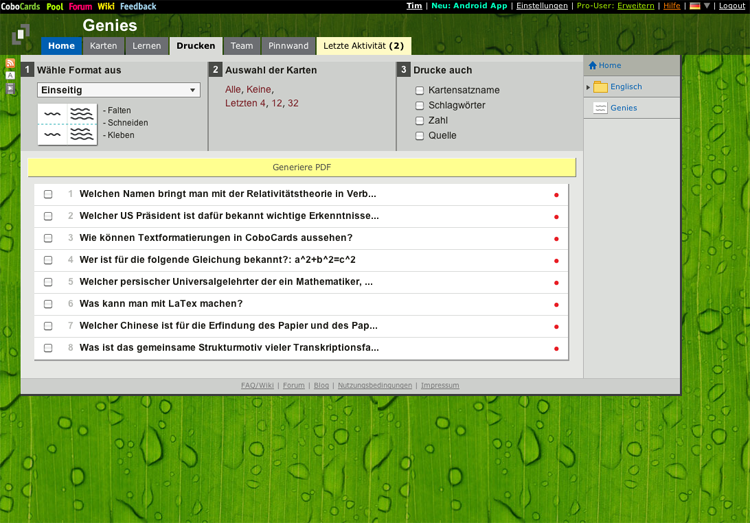The width and height of the screenshot is (750, 523).
Task: Open the LaTeX question card number 6
Action: pyautogui.click(x=161, y=304)
